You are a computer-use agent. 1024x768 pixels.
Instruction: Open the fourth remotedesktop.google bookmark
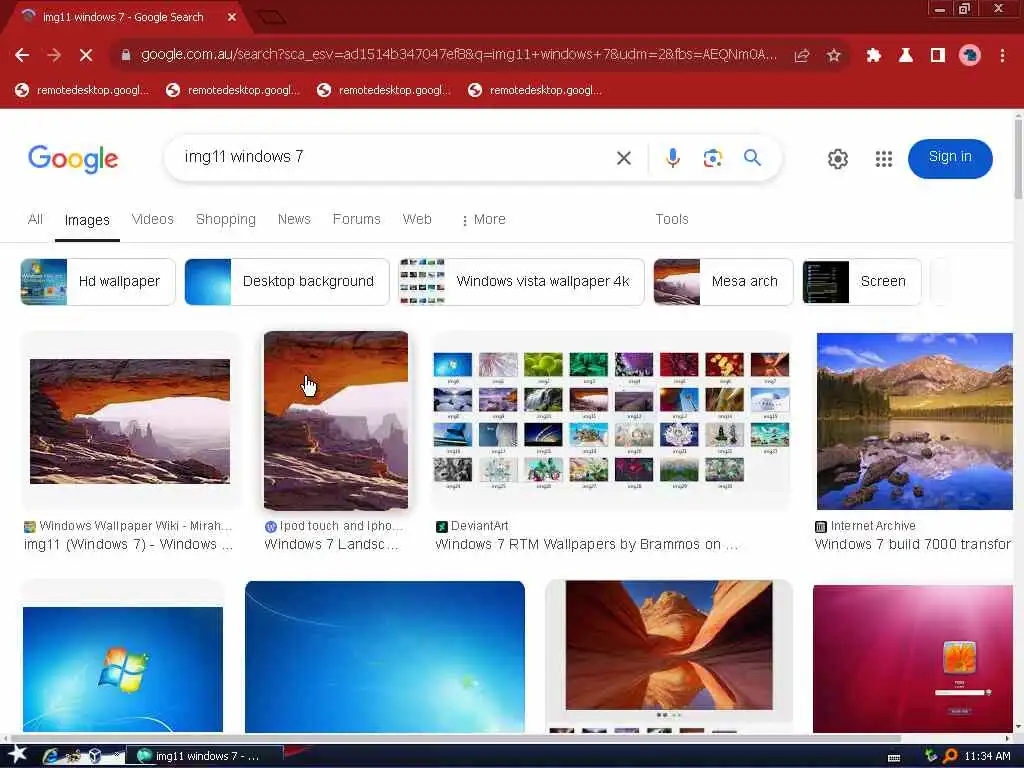pyautogui.click(x=535, y=90)
